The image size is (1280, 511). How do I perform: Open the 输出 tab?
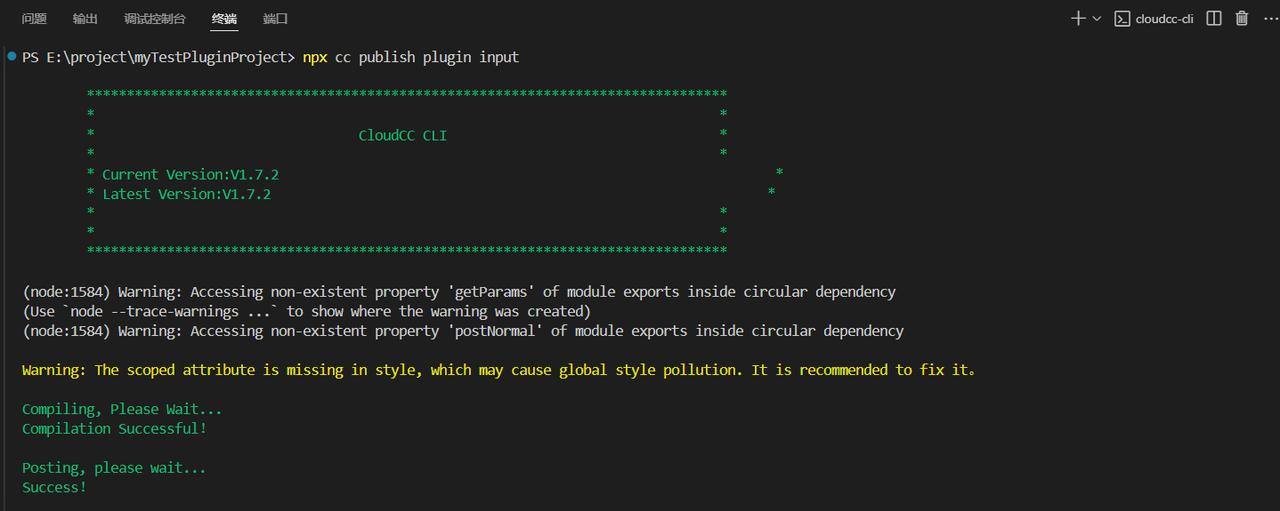(x=86, y=19)
